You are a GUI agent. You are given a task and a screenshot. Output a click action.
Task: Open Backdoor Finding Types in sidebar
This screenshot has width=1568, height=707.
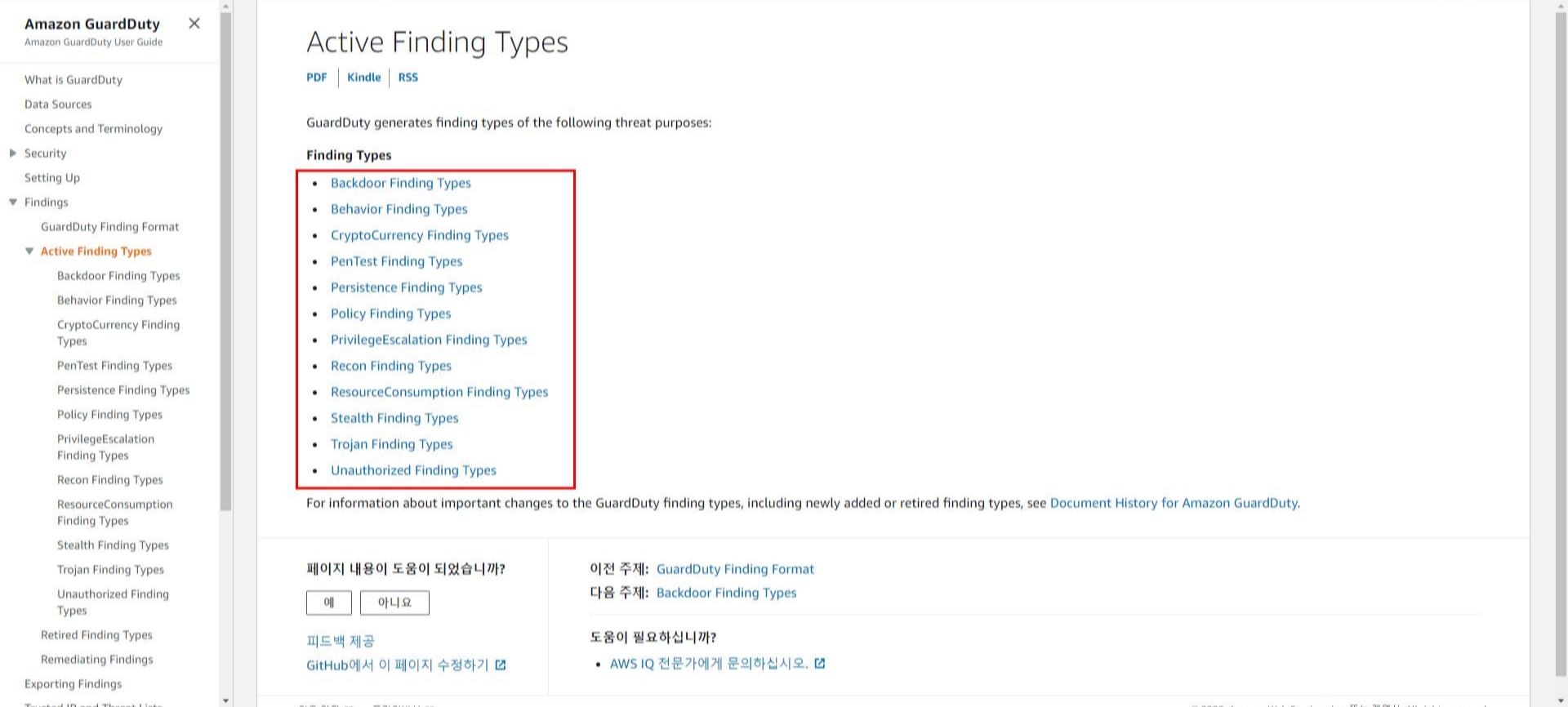[118, 275]
